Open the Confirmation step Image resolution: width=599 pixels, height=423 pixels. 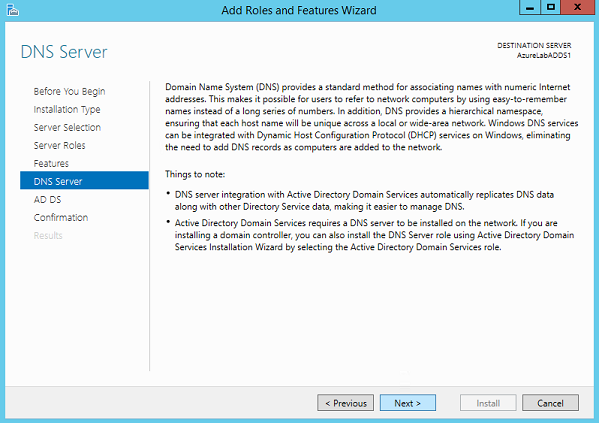[61, 217]
